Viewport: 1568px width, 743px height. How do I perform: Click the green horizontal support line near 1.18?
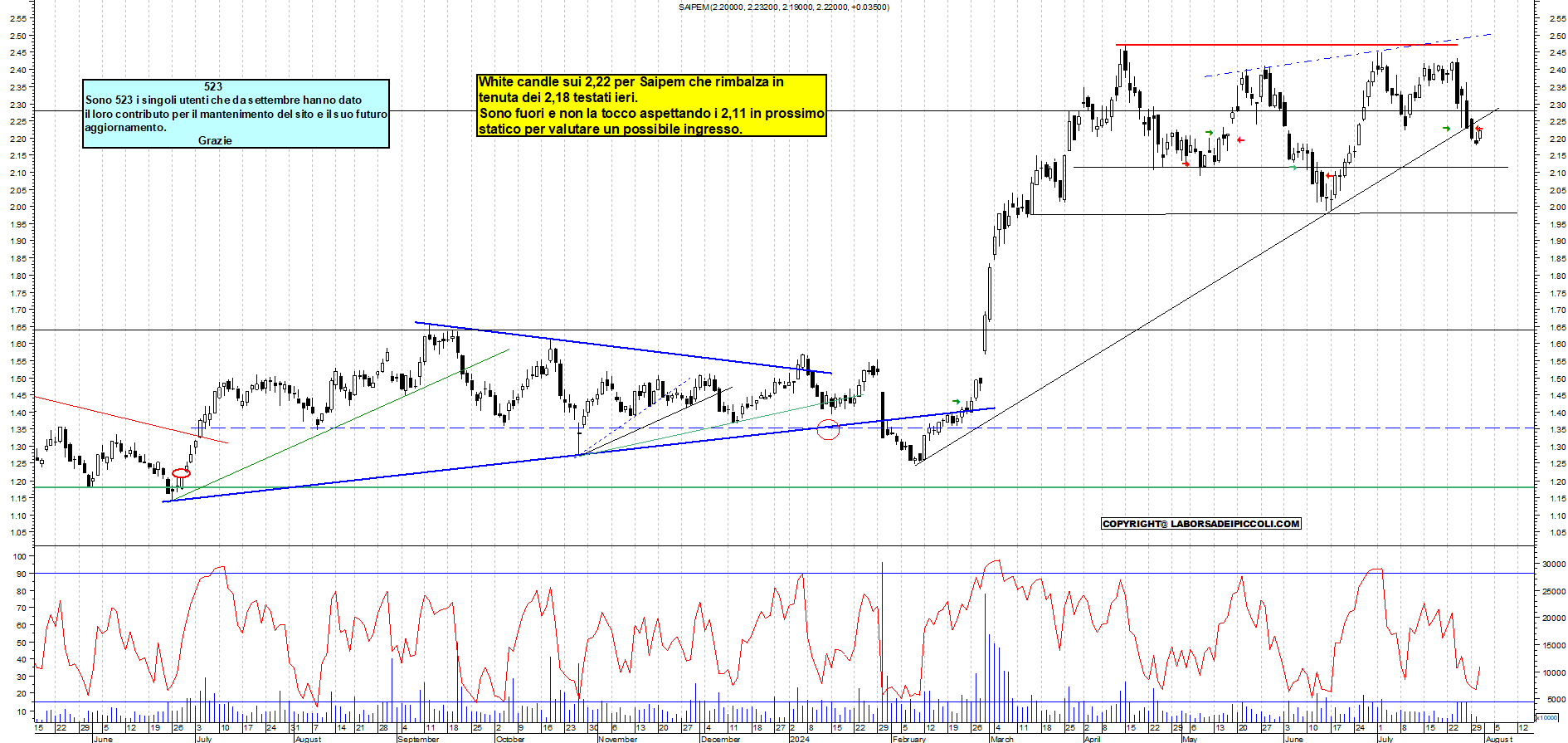[784, 487]
